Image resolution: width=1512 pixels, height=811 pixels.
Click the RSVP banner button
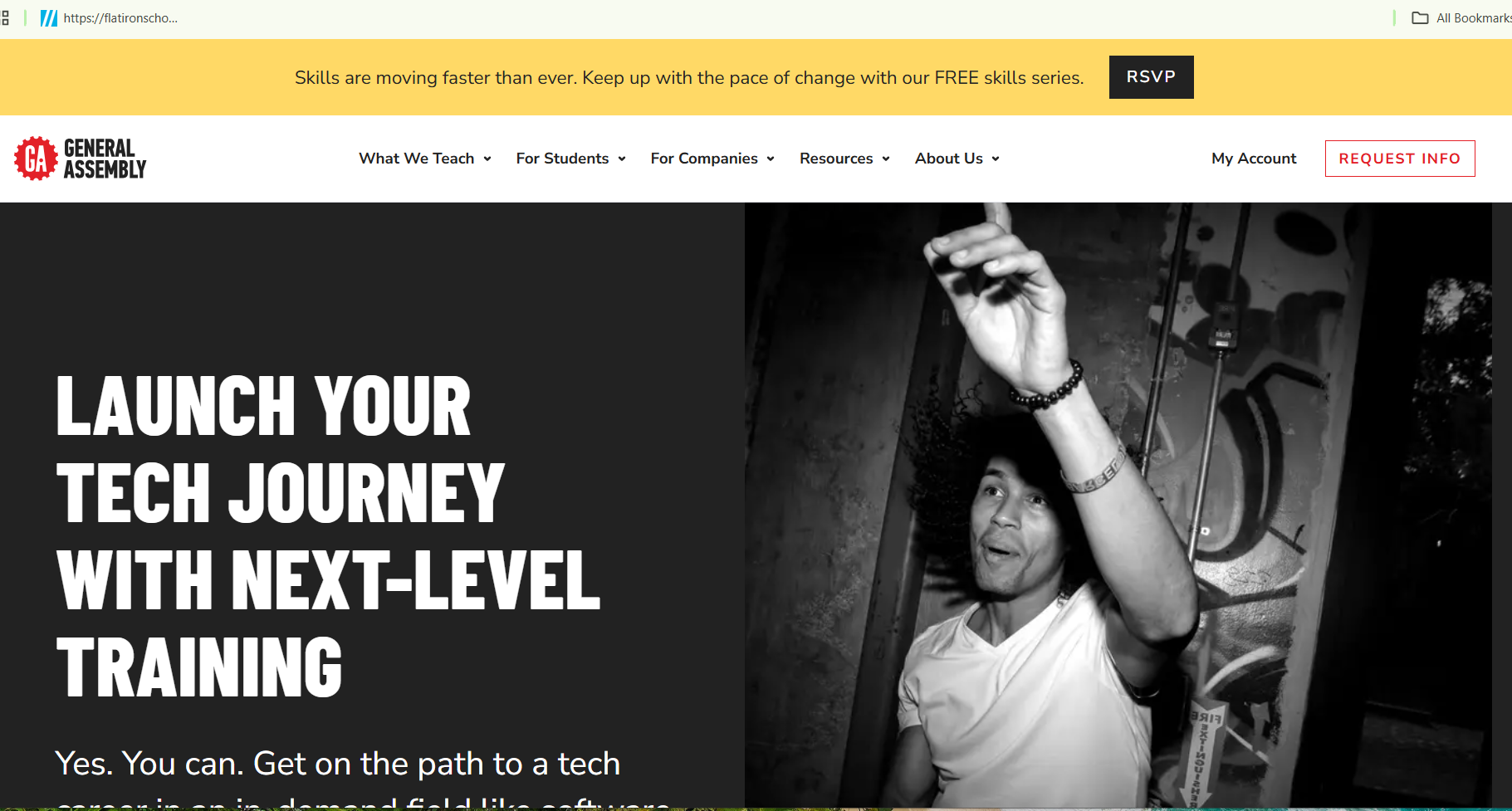1151,77
